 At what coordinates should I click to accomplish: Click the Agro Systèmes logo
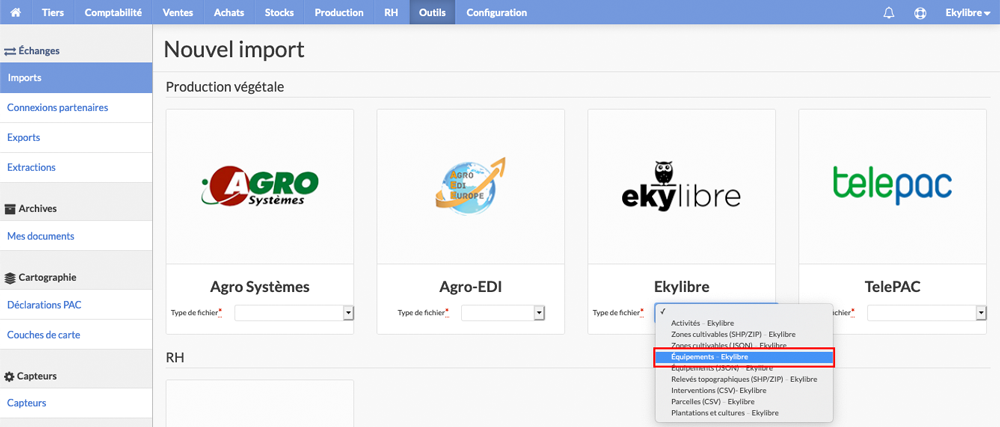pos(259,187)
